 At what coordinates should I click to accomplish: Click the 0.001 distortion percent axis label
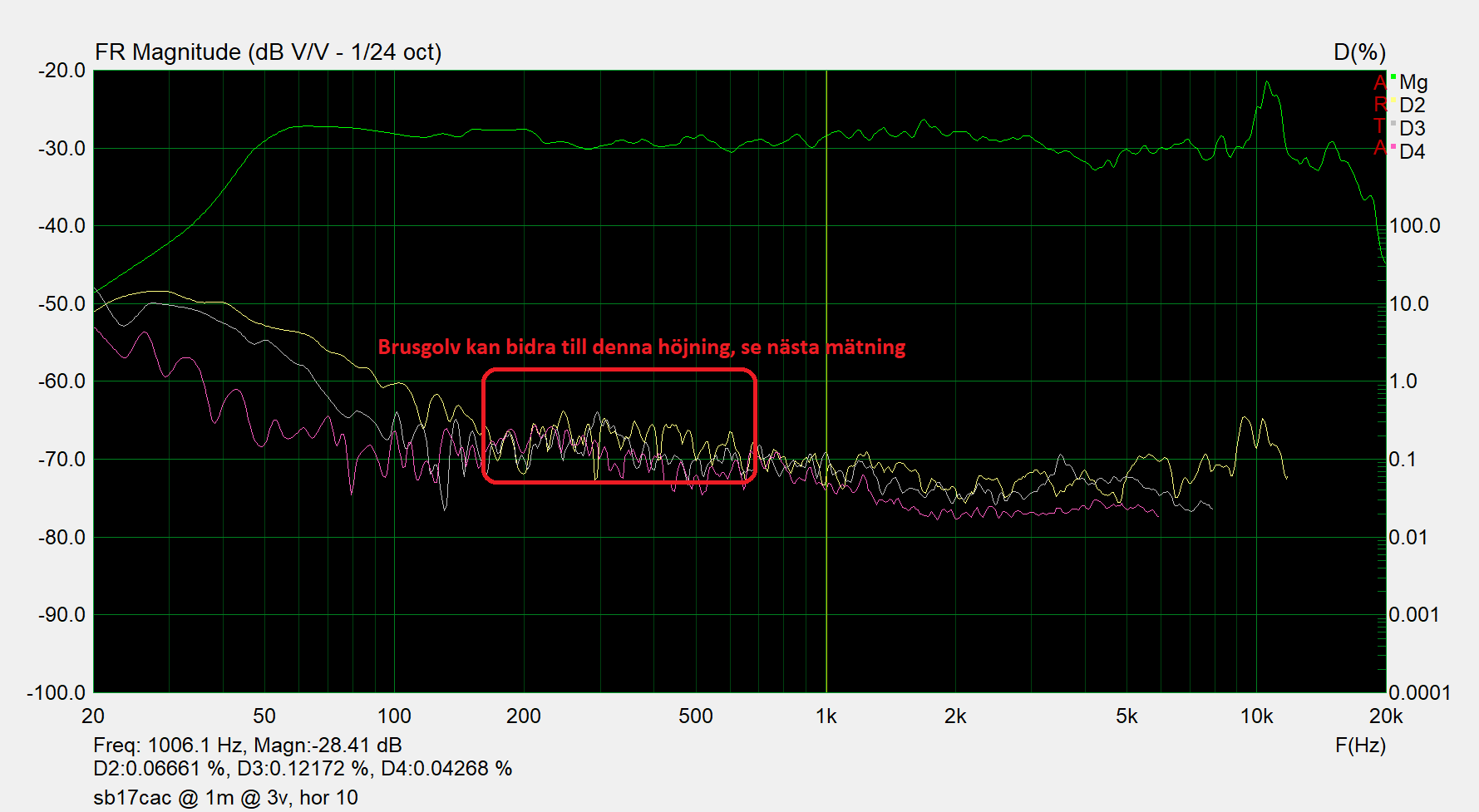[1415, 615]
